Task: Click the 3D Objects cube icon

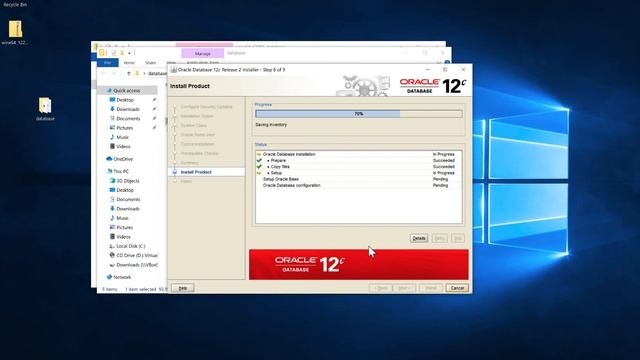Action: click(x=112, y=180)
